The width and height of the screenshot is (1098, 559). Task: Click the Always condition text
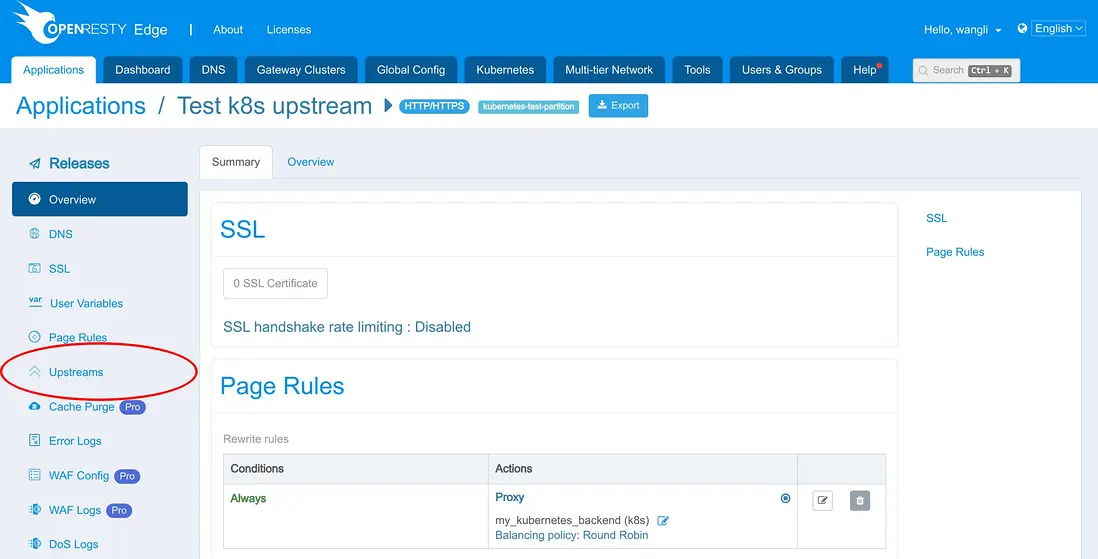coord(248,498)
